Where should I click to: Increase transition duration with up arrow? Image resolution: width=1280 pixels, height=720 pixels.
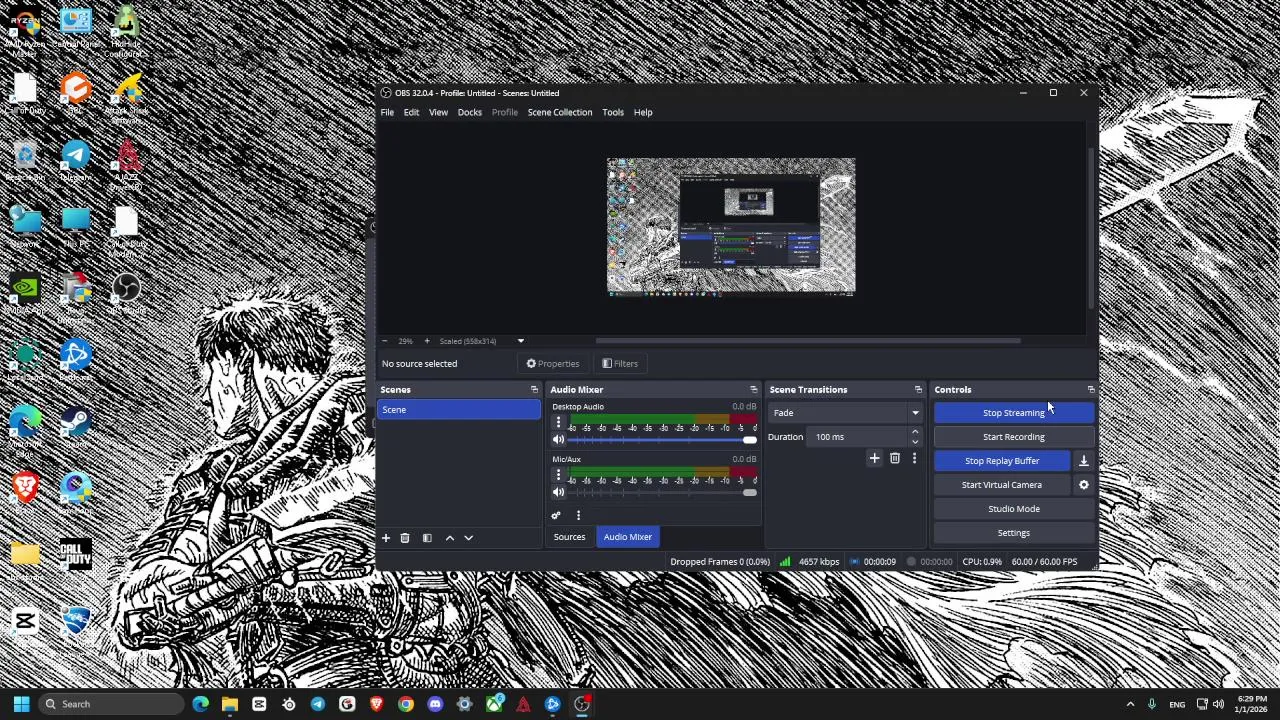[914, 432]
